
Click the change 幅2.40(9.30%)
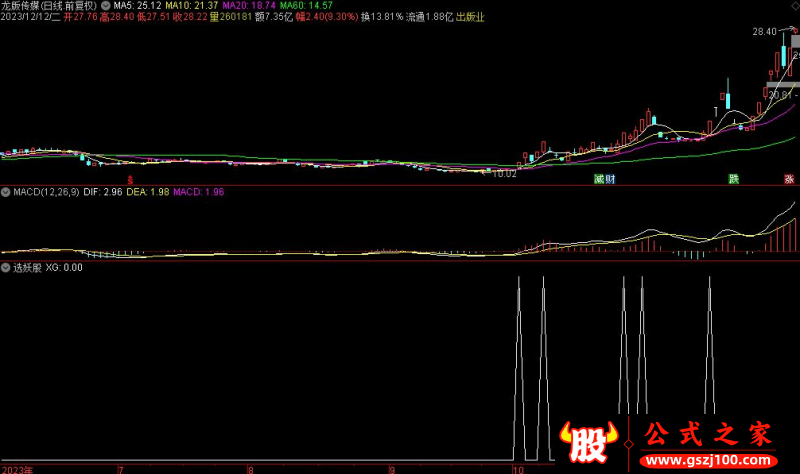click(327, 17)
